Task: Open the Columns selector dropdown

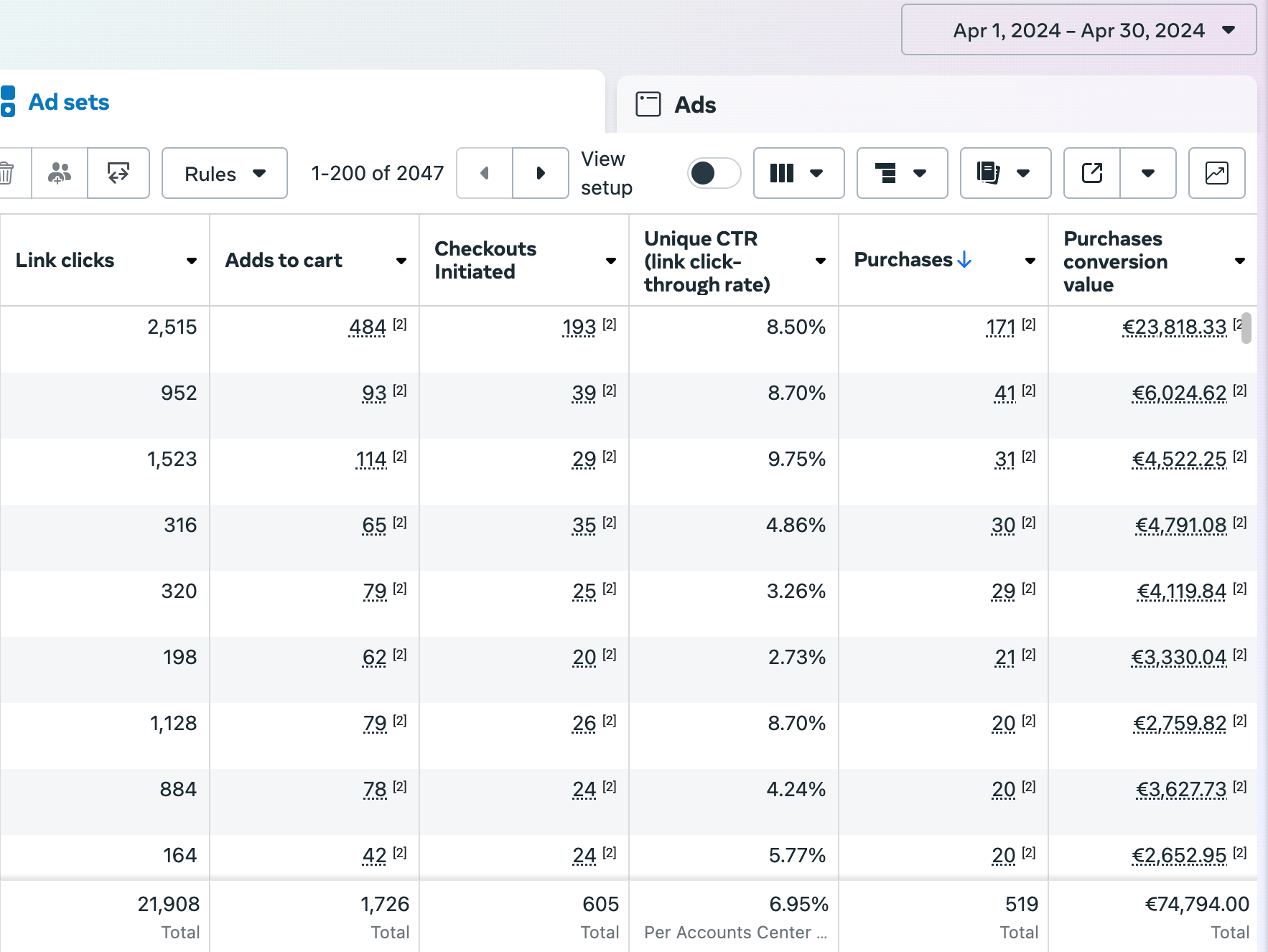Action: pyautogui.click(x=798, y=173)
